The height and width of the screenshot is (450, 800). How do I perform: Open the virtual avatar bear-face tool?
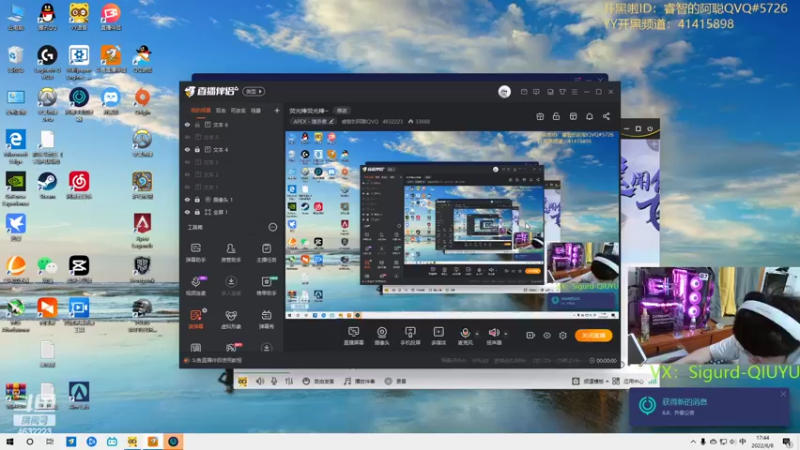pyautogui.click(x=231, y=319)
